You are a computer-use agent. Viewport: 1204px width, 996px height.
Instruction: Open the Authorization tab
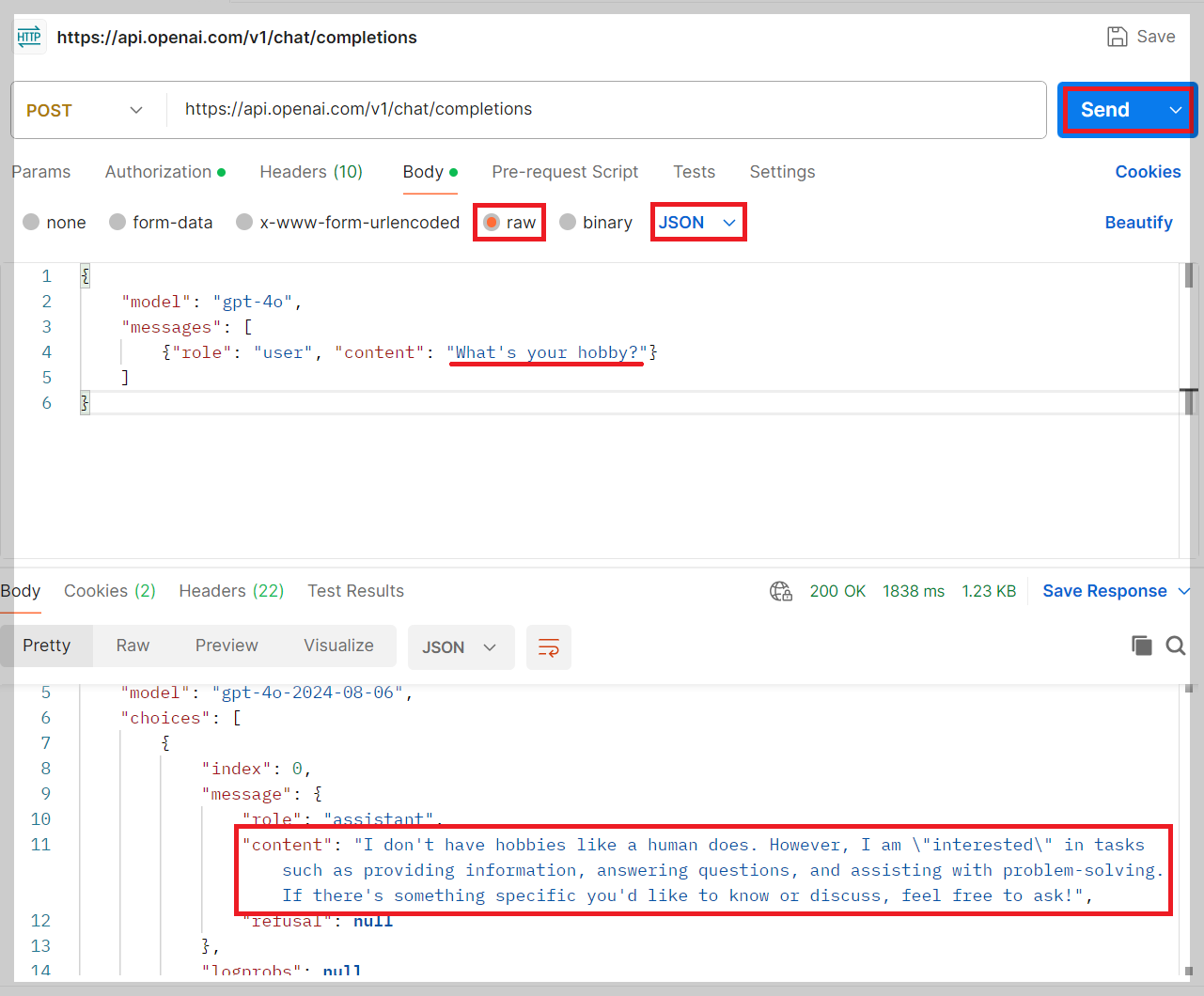pos(164,172)
